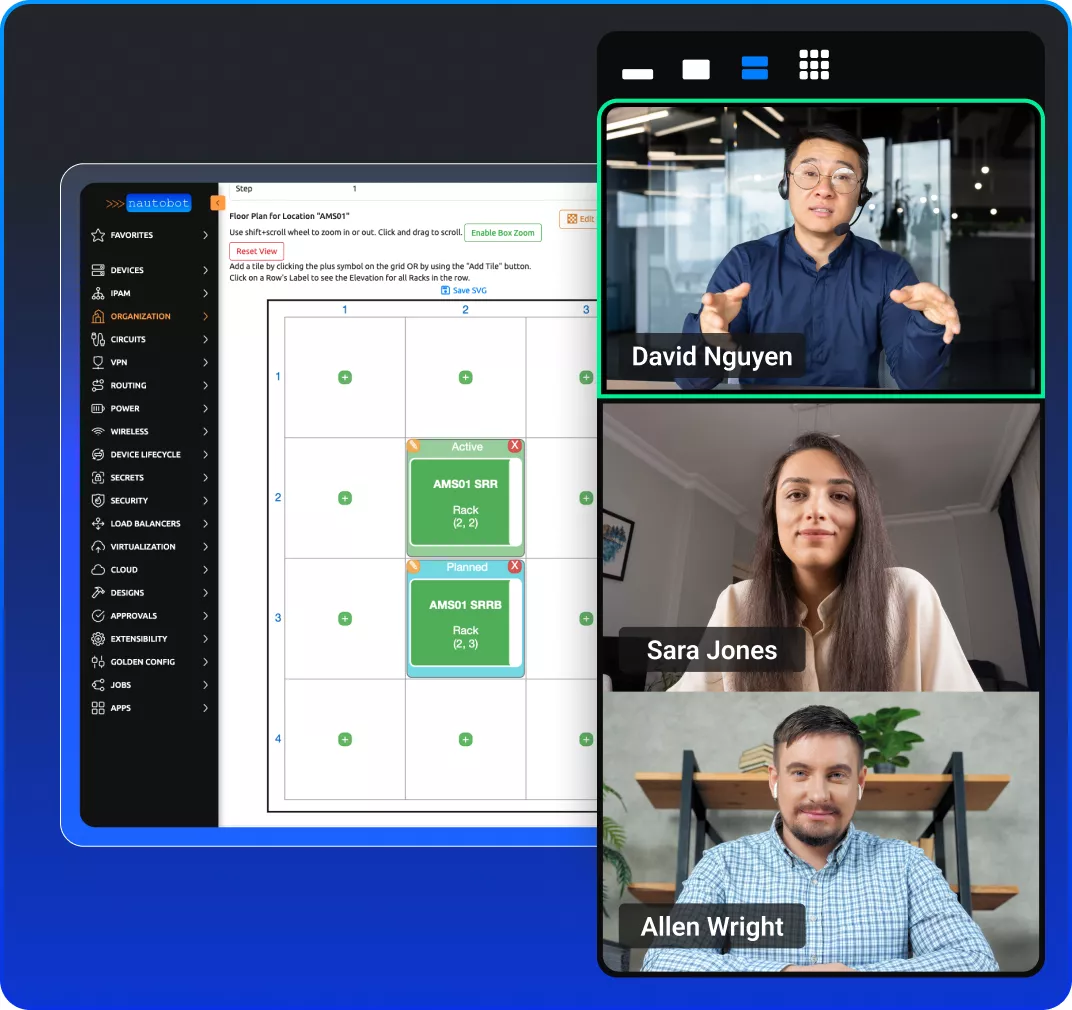Click the Golden Config icon

[98, 662]
